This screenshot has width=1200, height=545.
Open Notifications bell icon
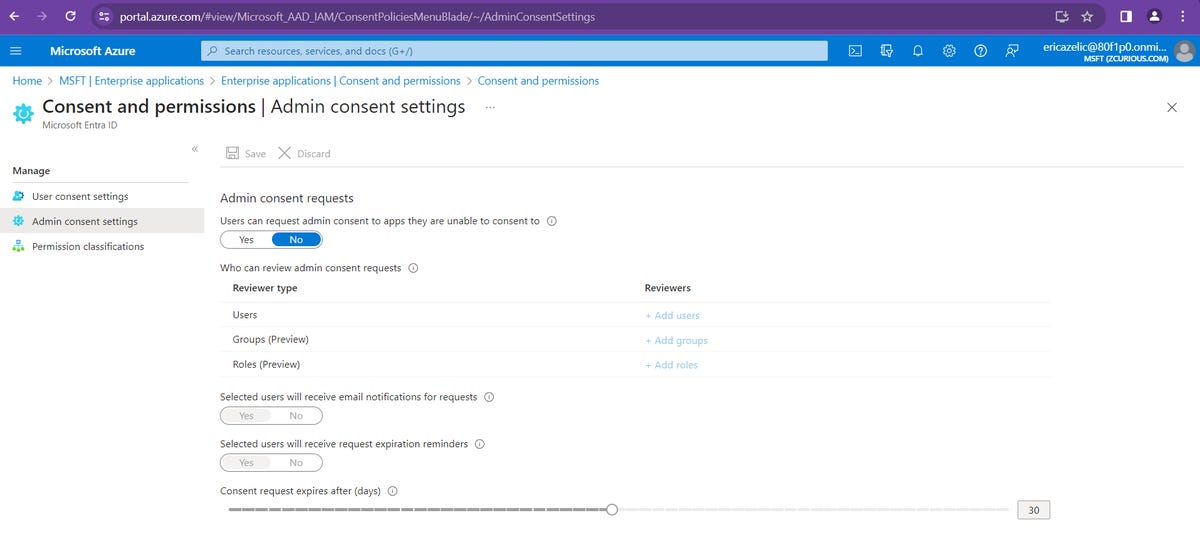[917, 51]
